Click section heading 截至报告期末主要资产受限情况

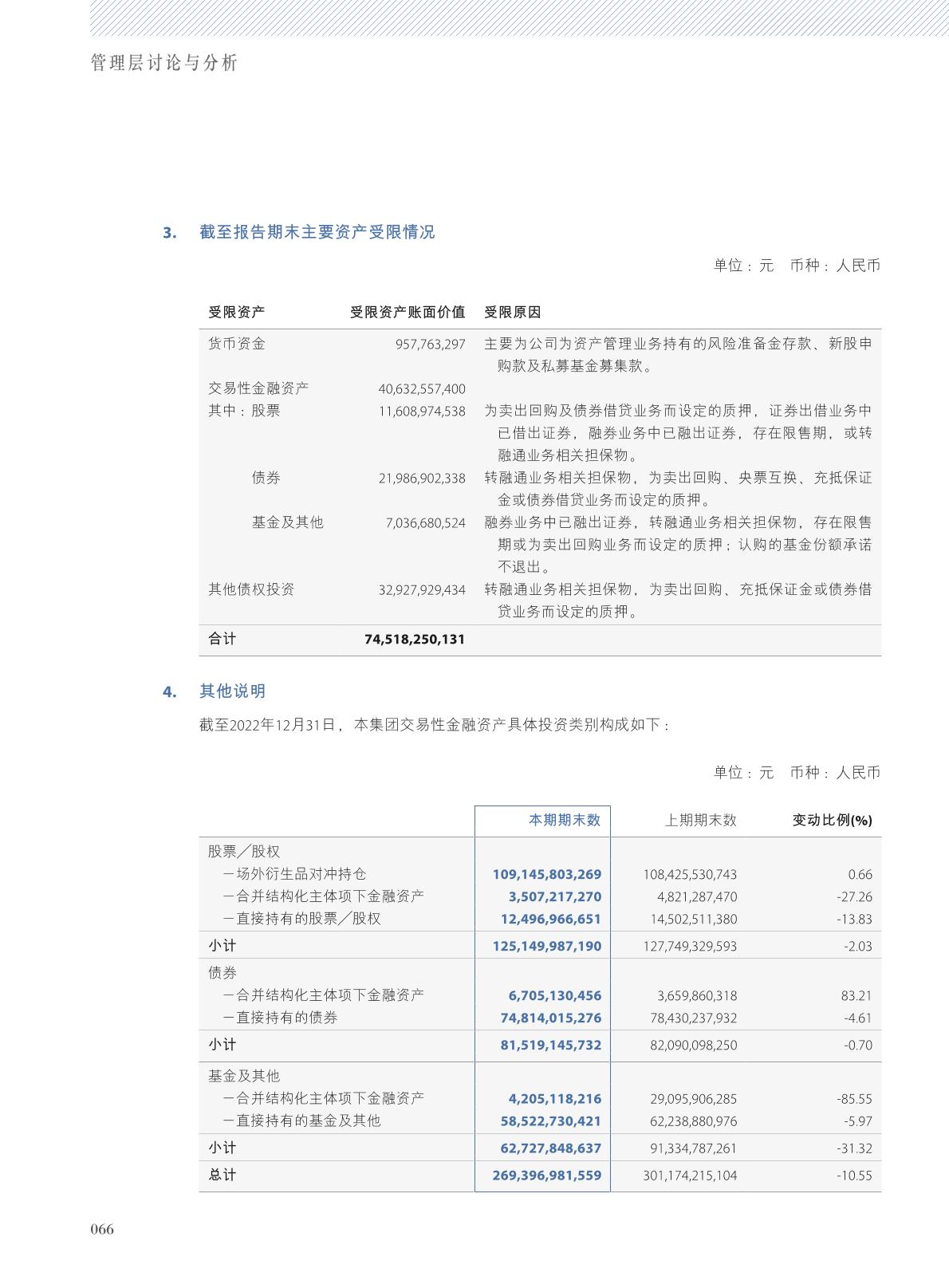point(317,232)
